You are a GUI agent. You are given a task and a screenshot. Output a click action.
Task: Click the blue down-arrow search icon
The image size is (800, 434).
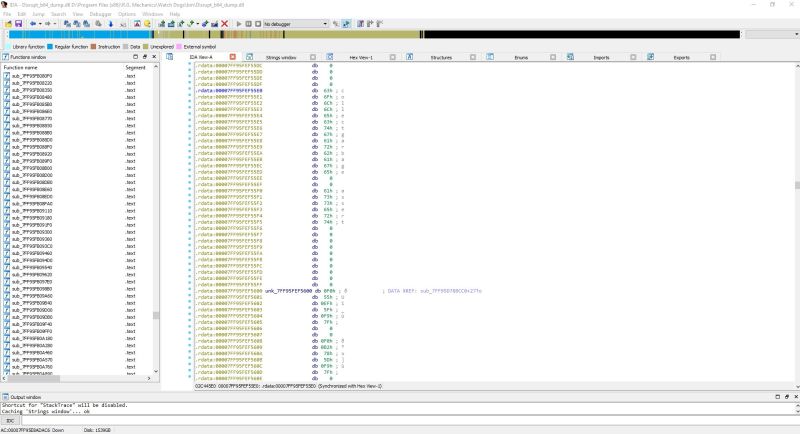point(111,24)
